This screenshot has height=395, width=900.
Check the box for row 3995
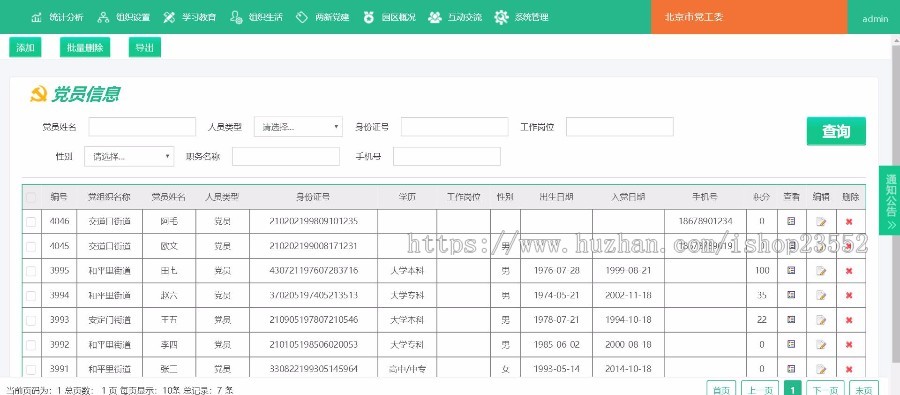coord(31,271)
